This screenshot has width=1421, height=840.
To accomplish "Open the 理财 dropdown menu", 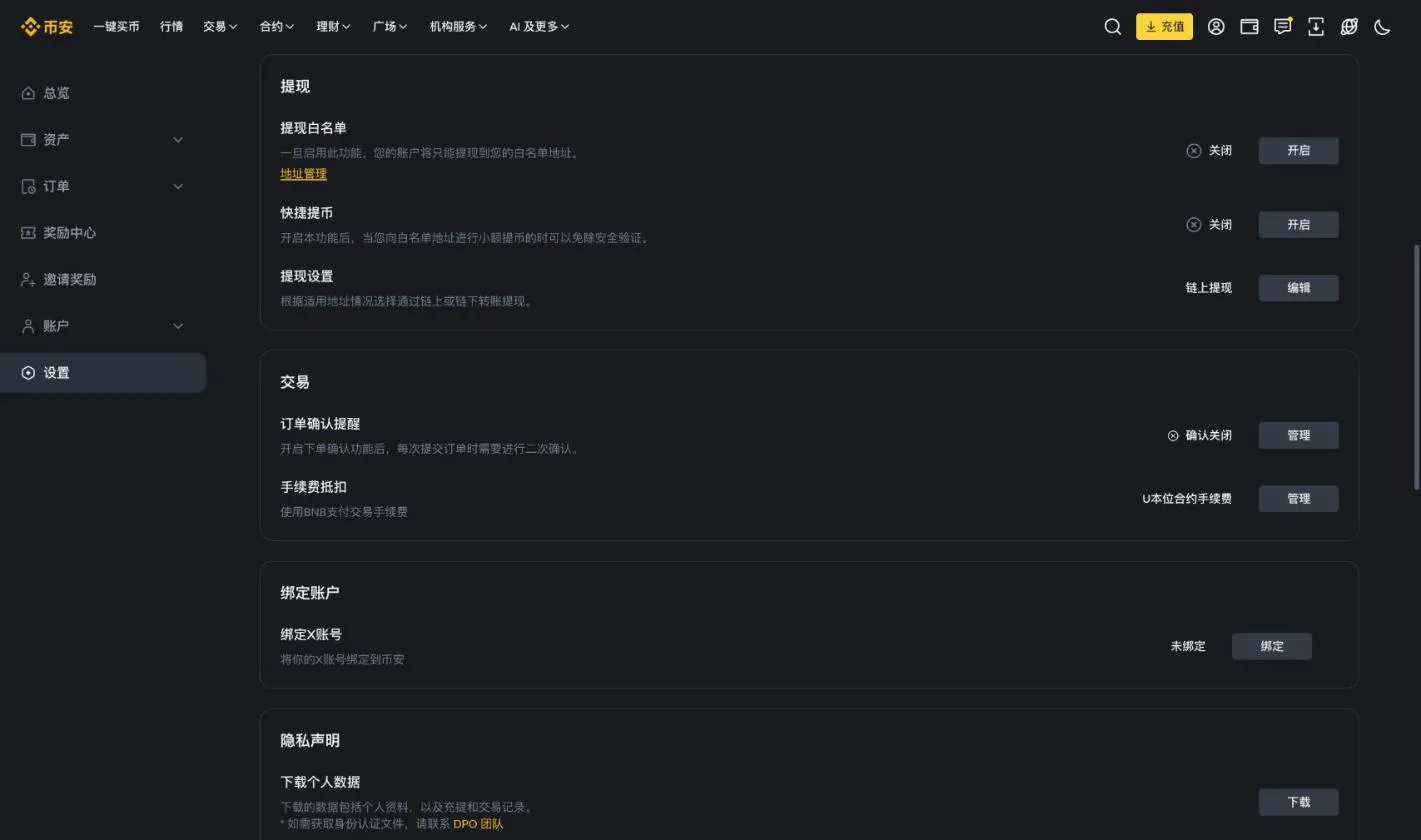I will coord(334,27).
